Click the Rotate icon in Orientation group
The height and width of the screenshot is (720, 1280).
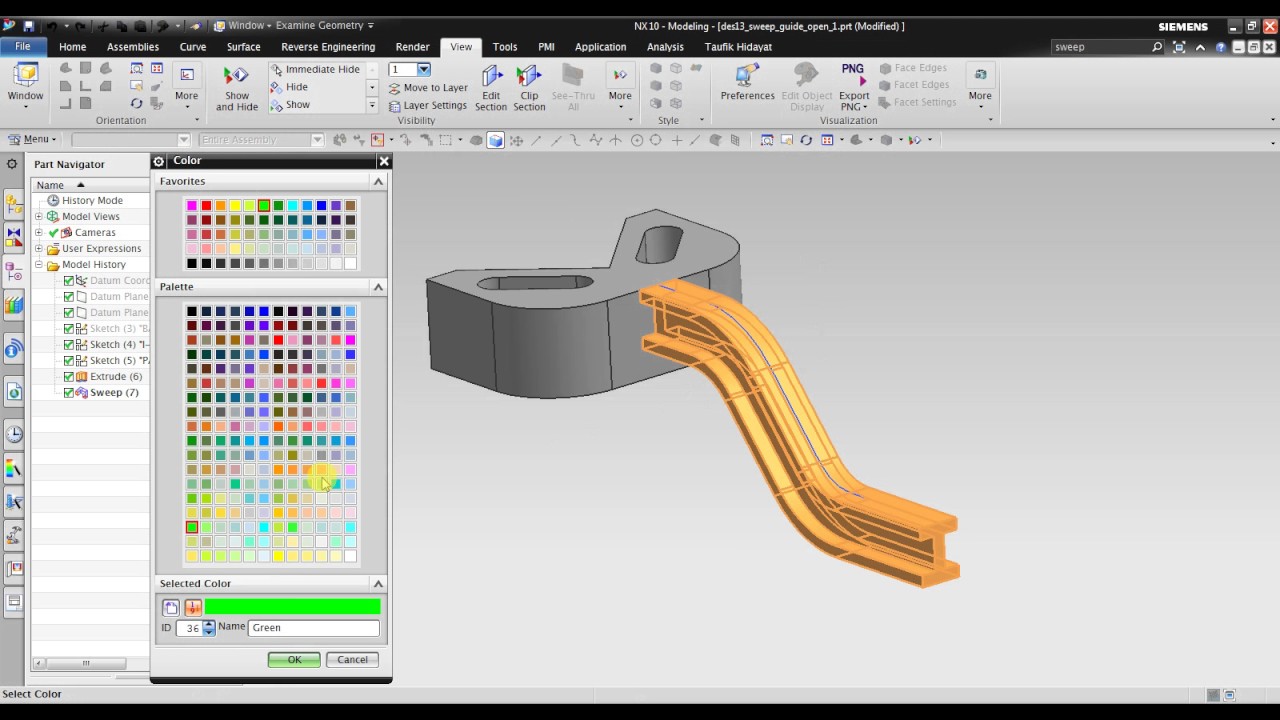pos(136,103)
